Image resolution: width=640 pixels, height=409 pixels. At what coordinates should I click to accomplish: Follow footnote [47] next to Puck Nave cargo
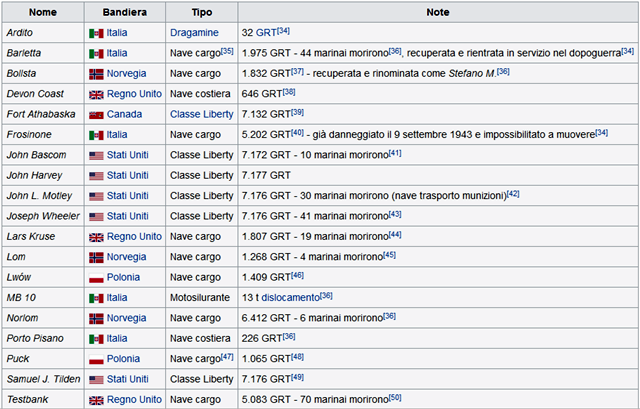pos(227,357)
